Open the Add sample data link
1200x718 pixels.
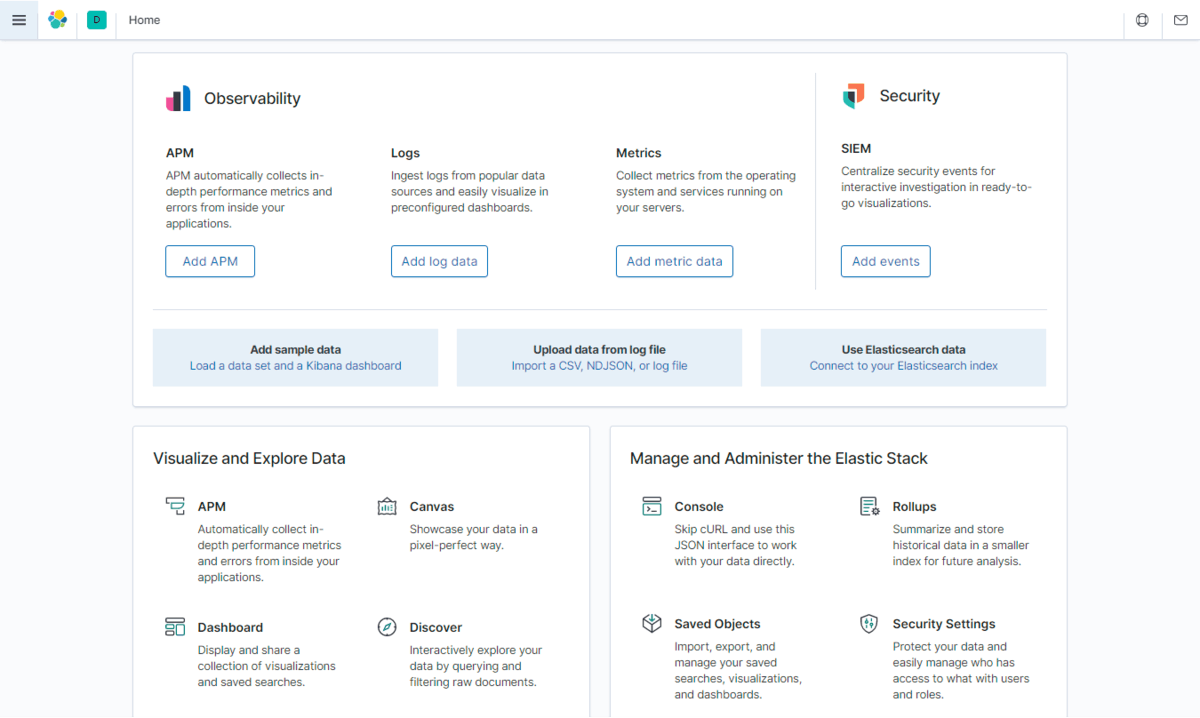[x=295, y=358]
